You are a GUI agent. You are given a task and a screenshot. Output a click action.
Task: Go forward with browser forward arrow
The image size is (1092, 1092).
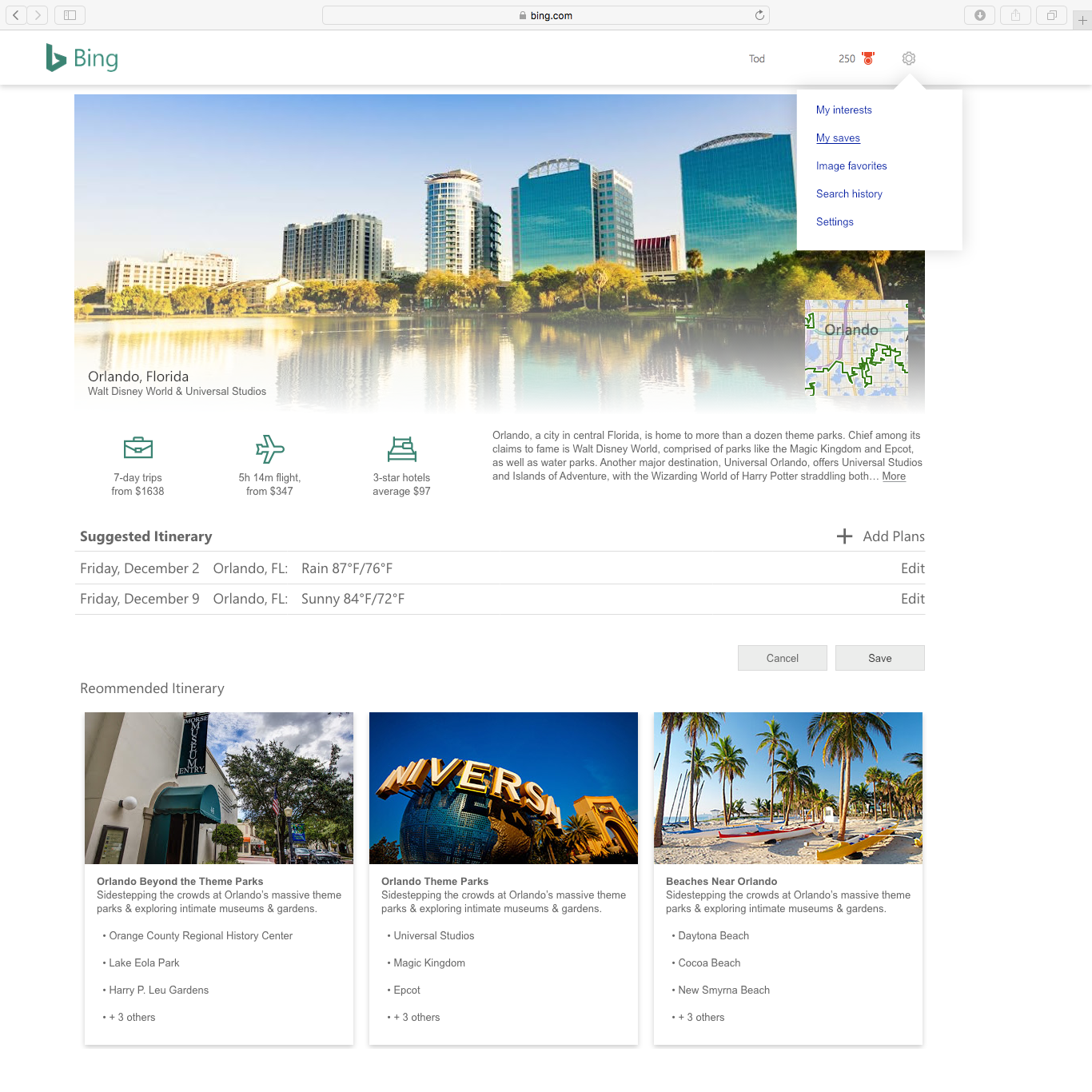38,15
